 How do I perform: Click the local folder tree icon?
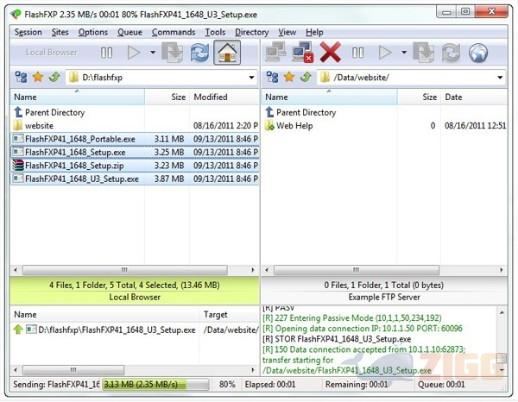click(21, 77)
